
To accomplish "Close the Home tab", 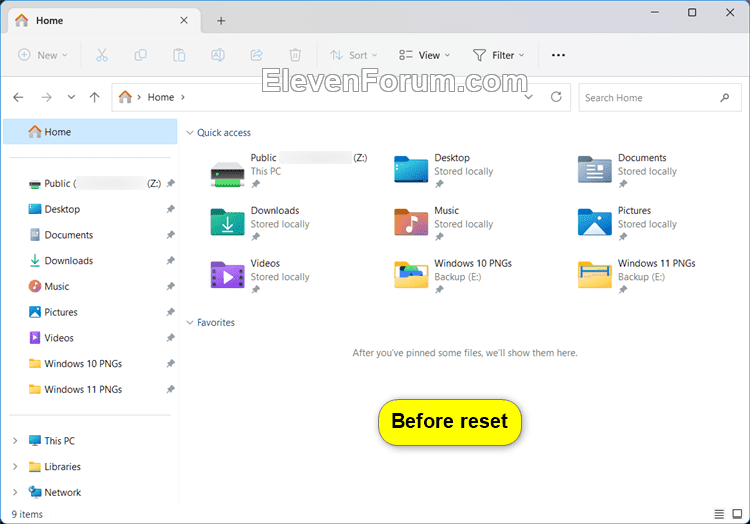I will (184, 21).
